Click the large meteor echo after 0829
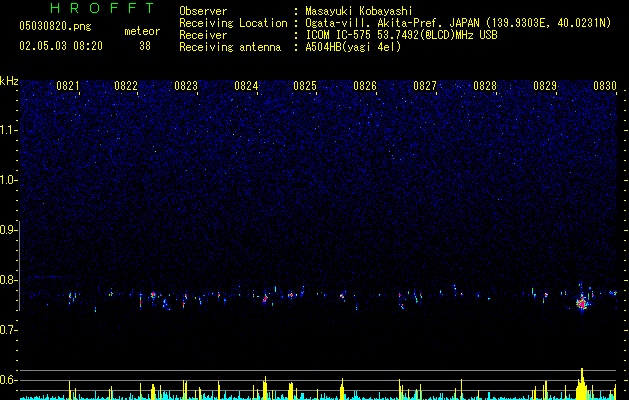 (582, 303)
